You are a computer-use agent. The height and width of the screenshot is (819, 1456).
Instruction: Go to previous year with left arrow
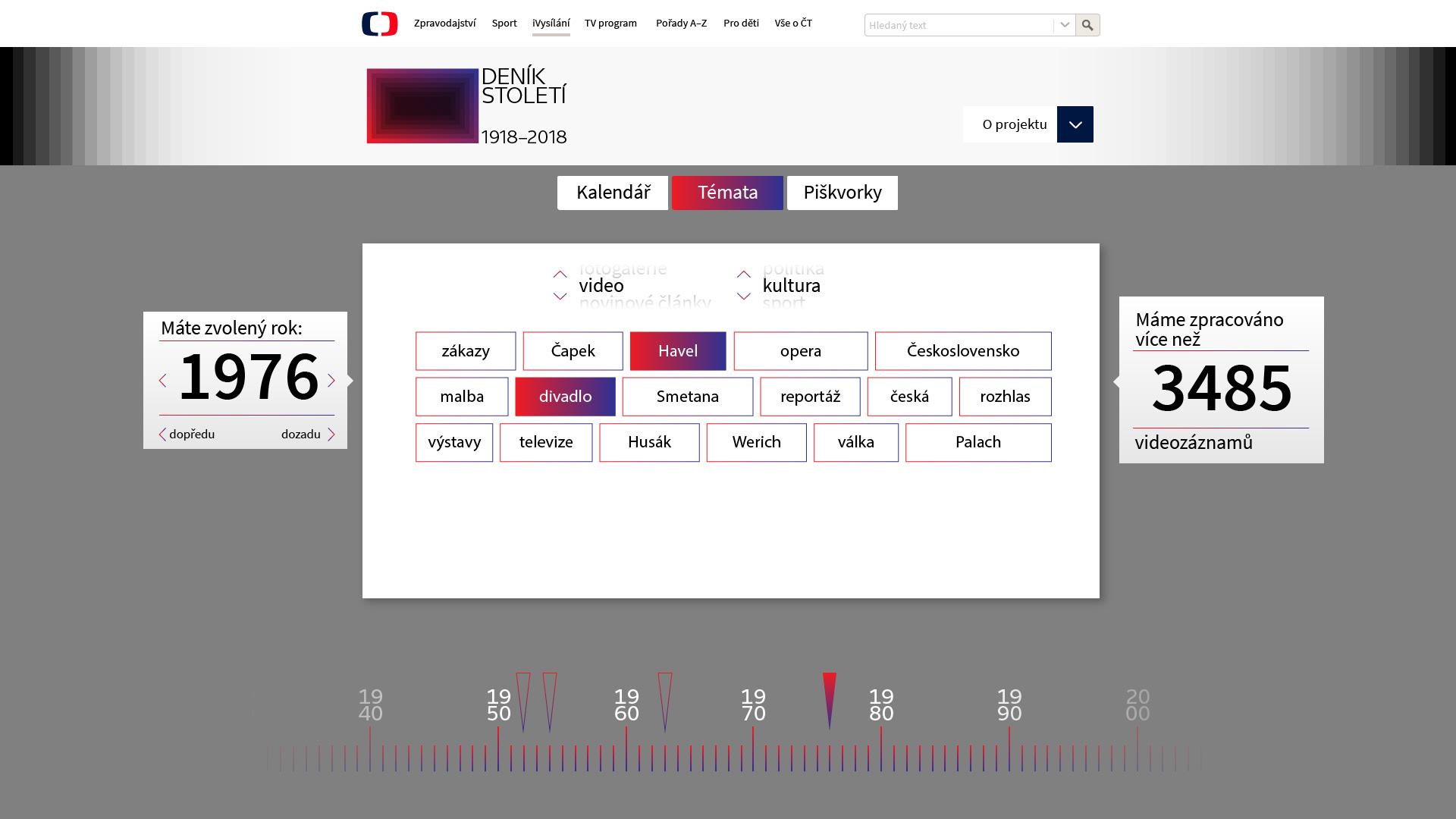click(x=163, y=381)
